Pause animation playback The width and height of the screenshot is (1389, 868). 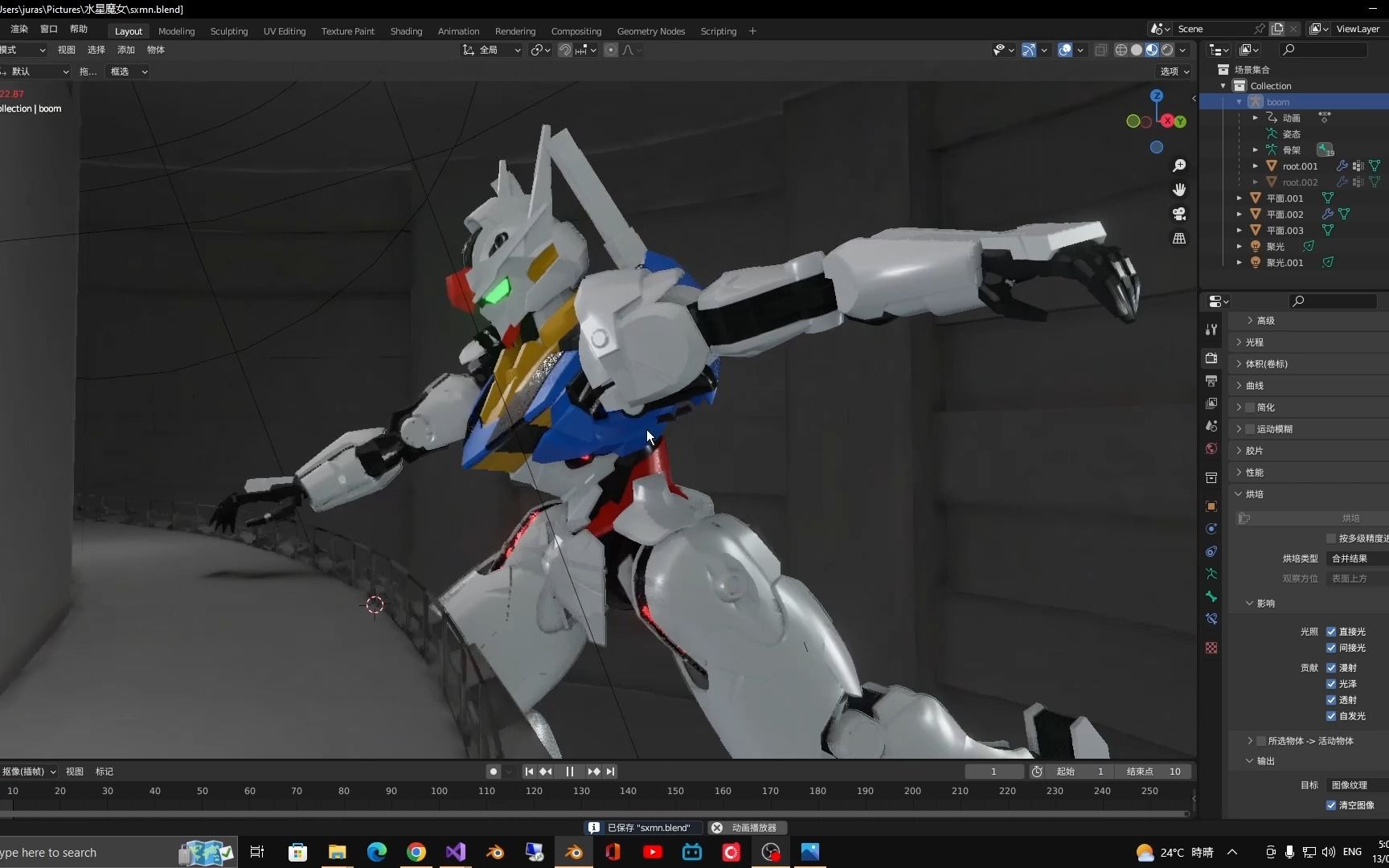[x=570, y=772]
